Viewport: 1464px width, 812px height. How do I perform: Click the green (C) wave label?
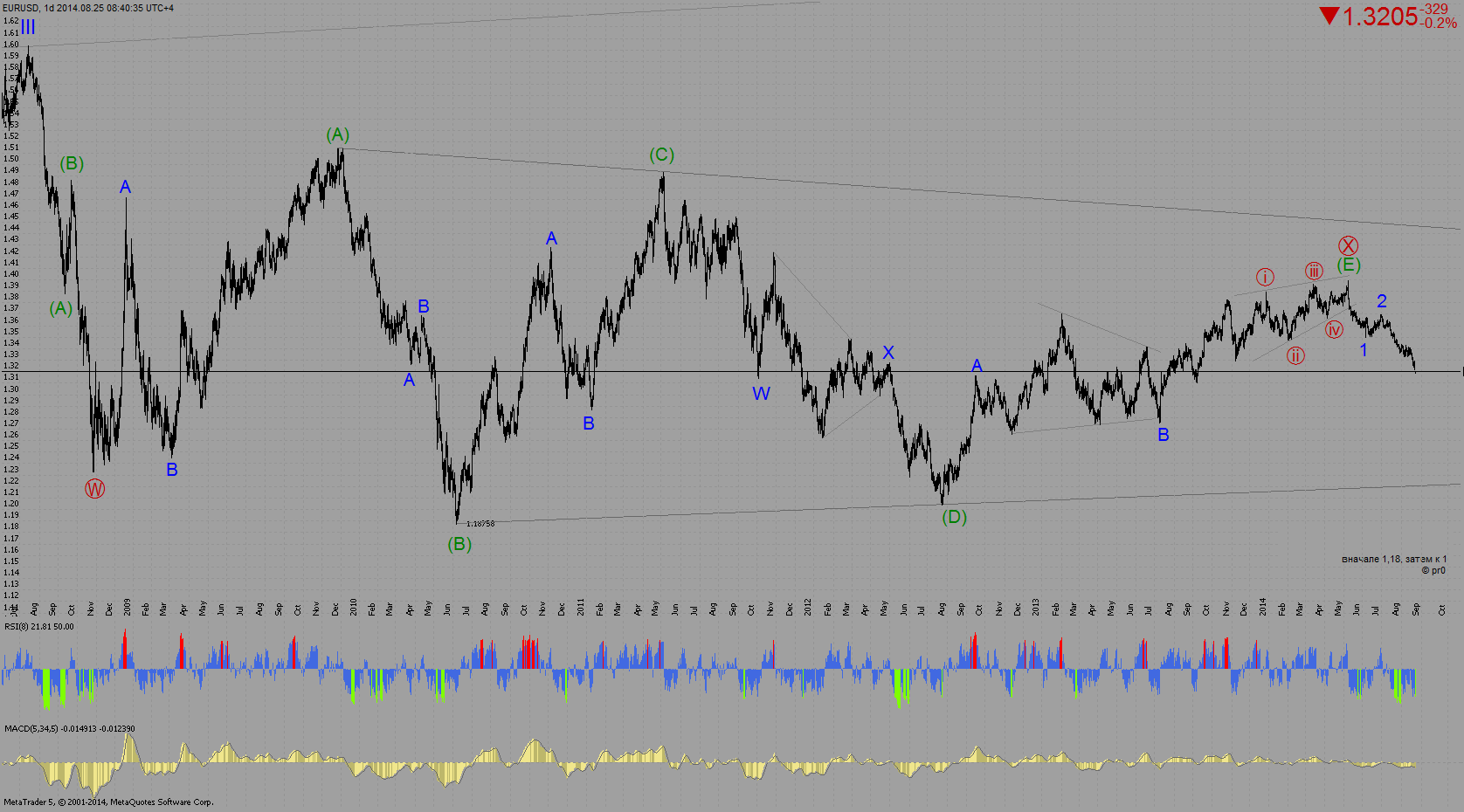click(x=661, y=155)
